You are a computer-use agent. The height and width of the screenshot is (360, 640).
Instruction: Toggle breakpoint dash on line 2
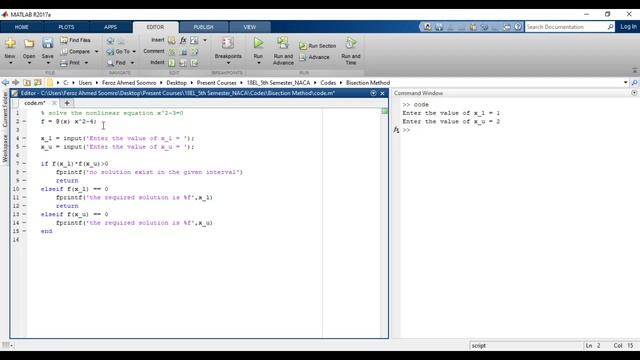(x=24, y=121)
